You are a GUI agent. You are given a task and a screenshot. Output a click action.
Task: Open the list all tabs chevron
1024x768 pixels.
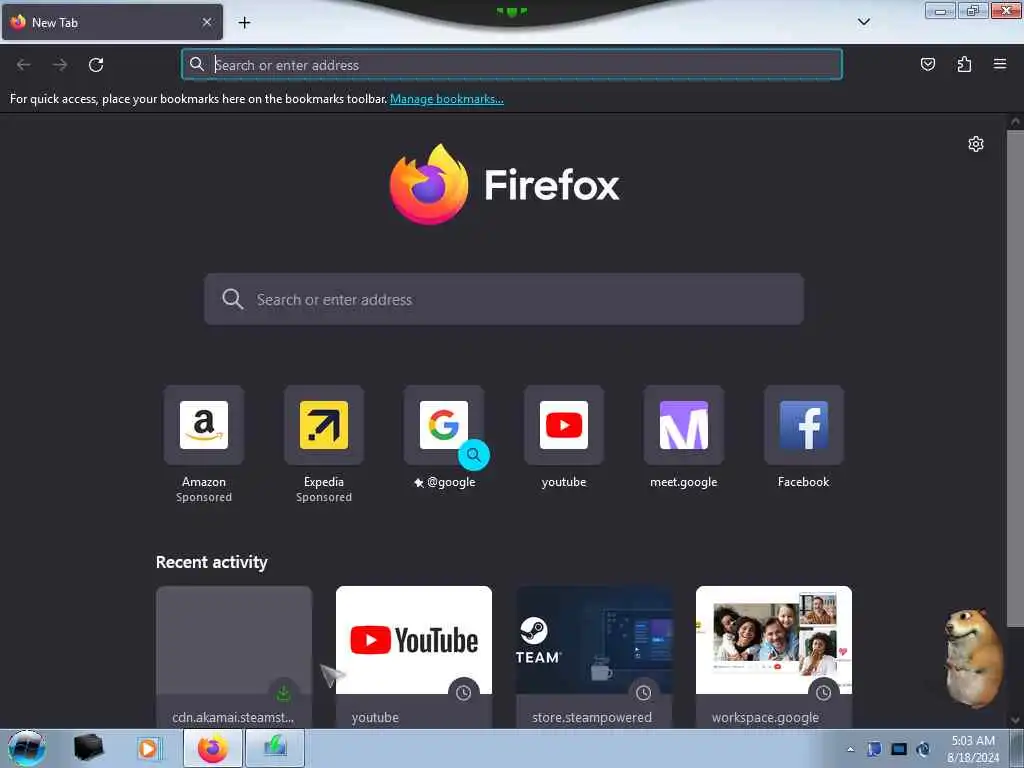(x=863, y=22)
